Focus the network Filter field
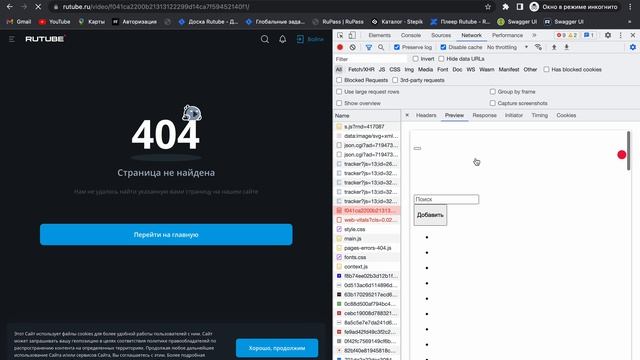 [370, 59]
